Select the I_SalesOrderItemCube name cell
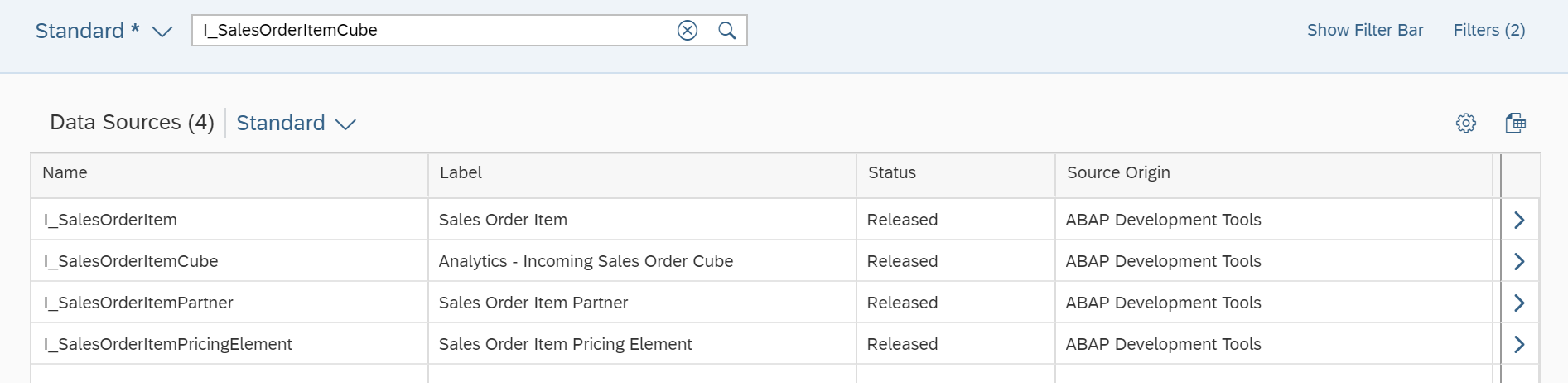 229,261
